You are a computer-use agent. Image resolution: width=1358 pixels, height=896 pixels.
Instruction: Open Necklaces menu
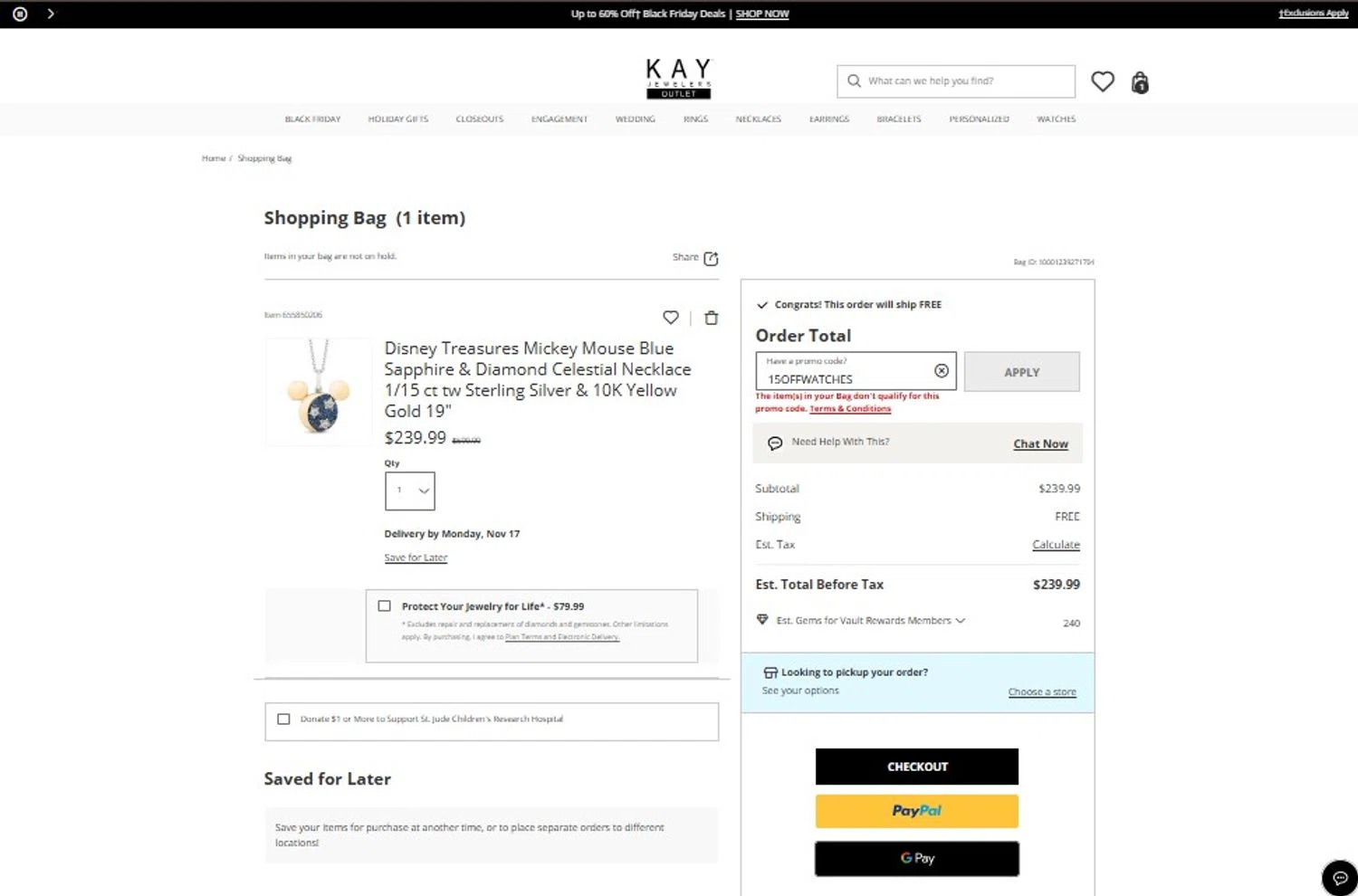[759, 119]
